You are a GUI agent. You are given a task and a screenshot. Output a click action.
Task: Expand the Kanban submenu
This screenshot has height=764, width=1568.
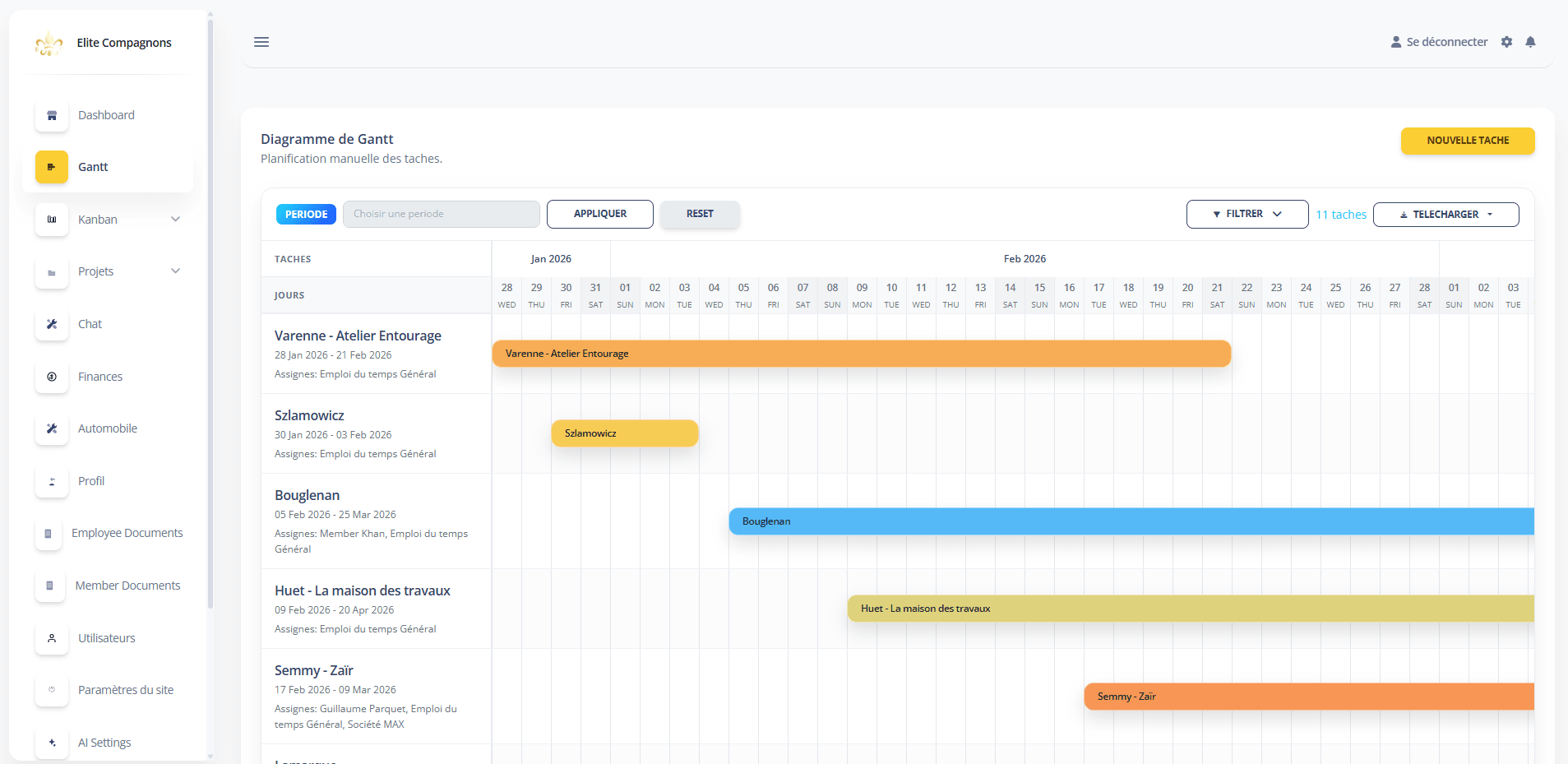[175, 219]
